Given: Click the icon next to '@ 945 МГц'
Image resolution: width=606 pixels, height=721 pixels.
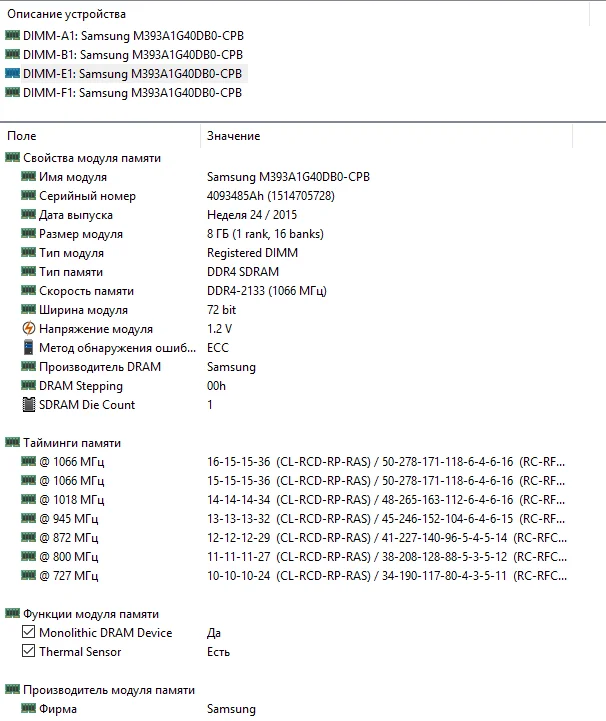Looking at the screenshot, I should coord(29,518).
